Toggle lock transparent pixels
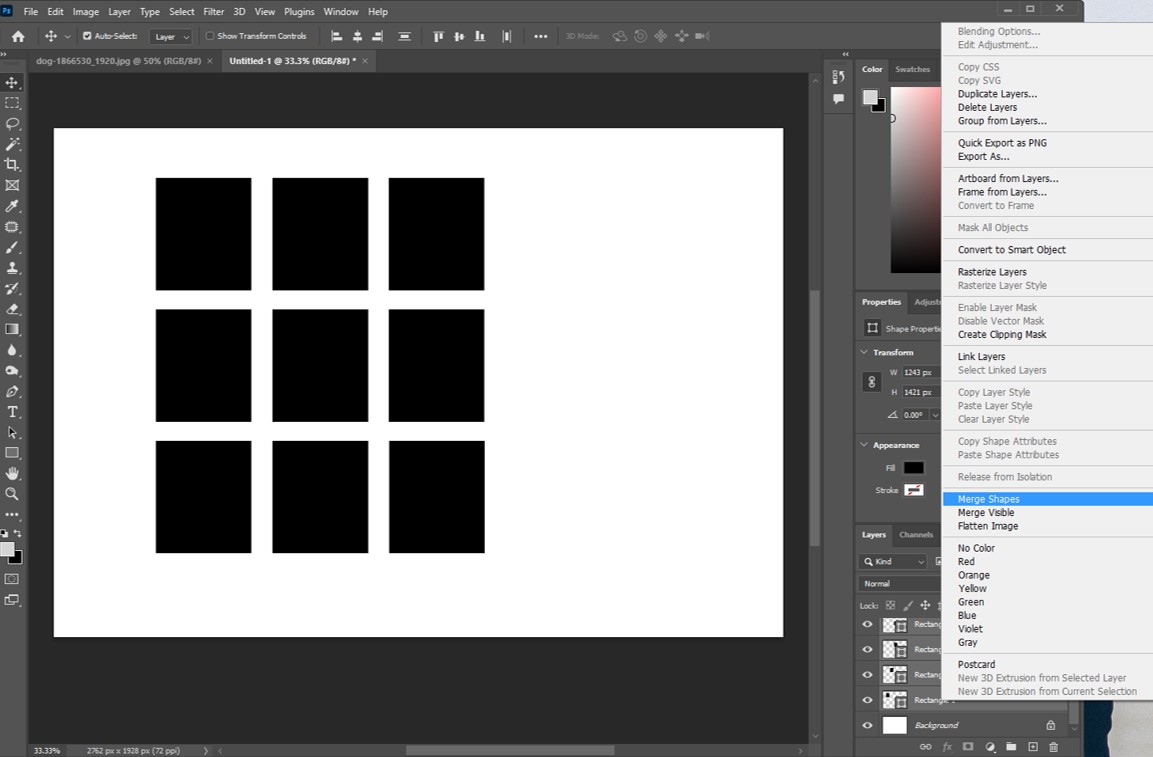 [890, 605]
